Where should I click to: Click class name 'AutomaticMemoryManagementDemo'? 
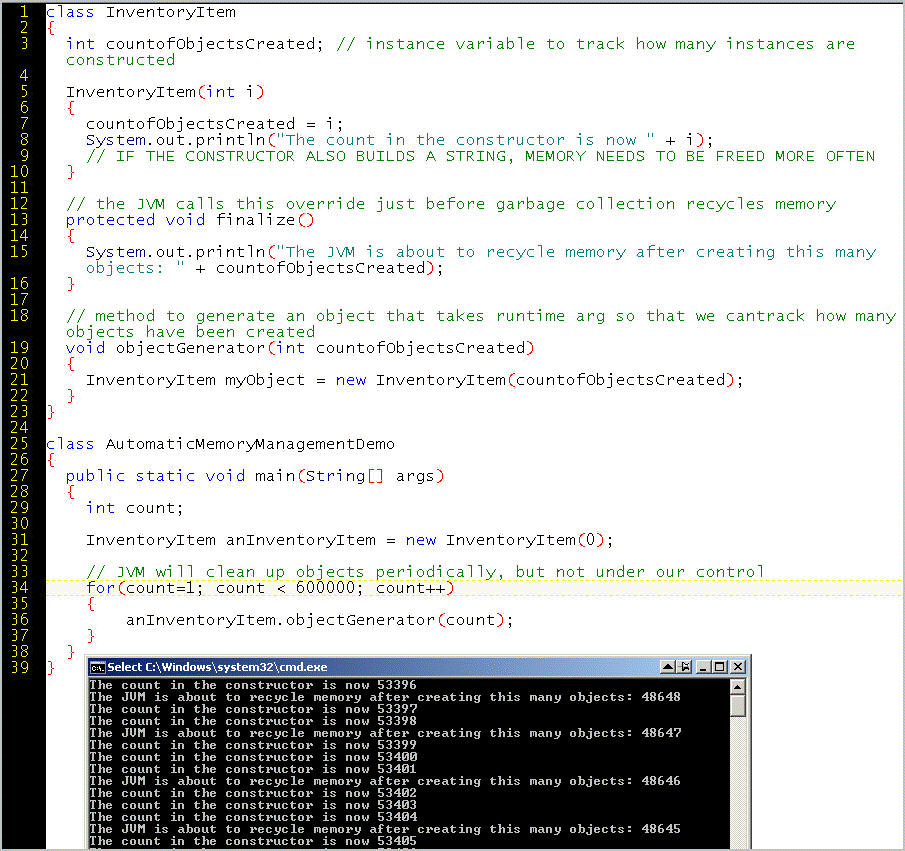coord(250,444)
